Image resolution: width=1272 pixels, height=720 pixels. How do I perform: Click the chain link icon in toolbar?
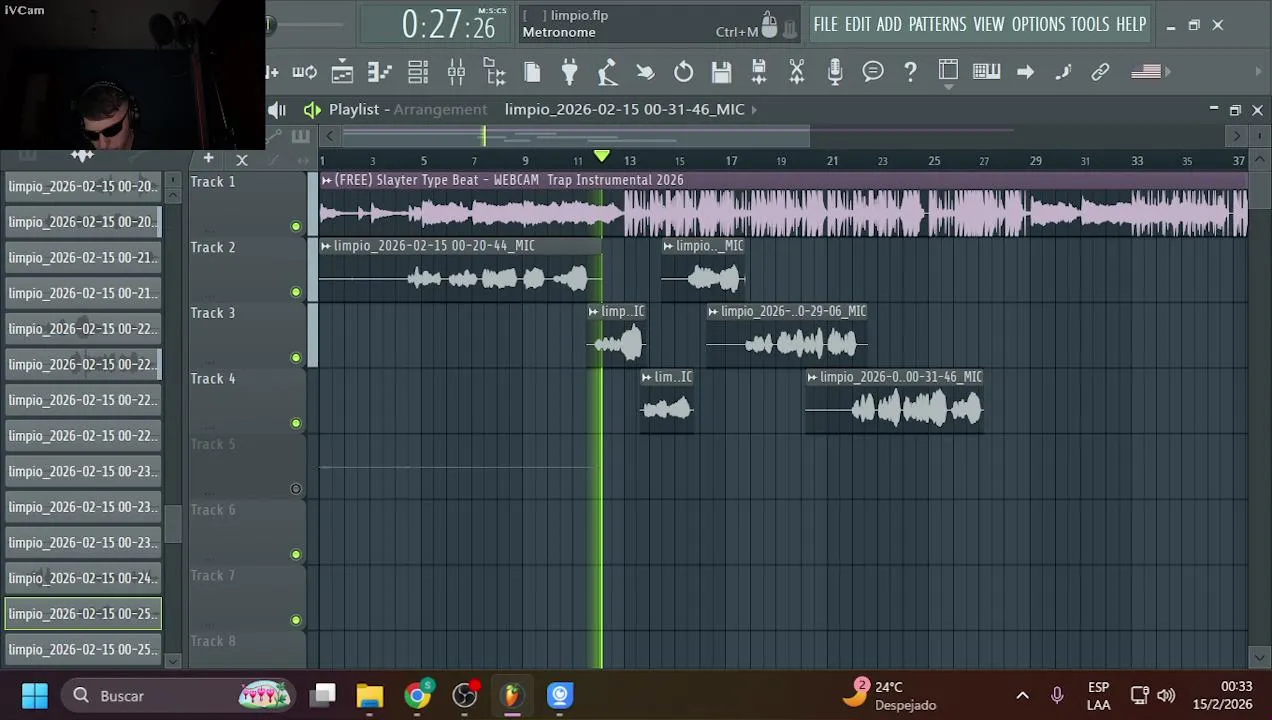coord(1100,72)
